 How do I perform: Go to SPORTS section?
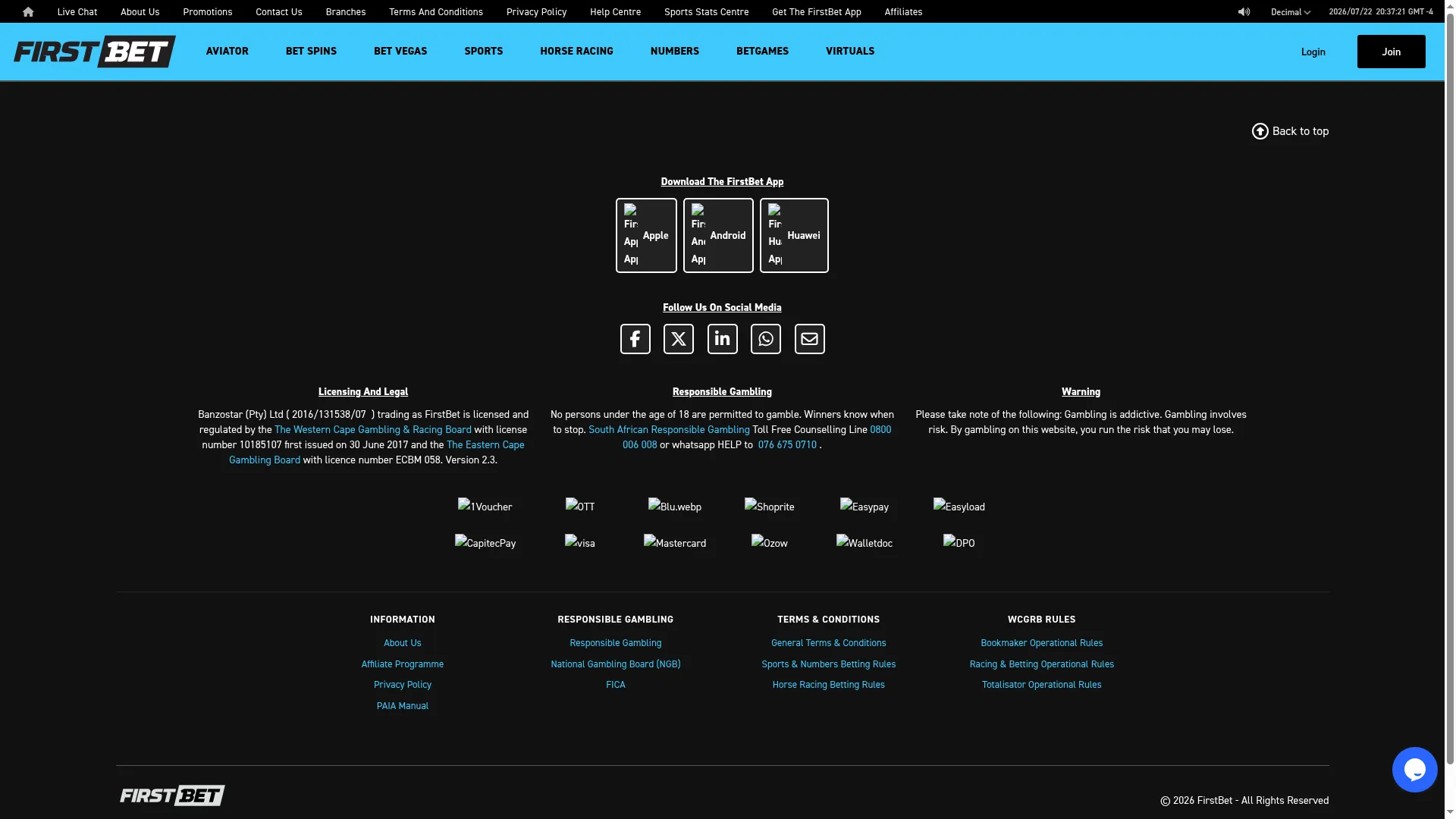(x=484, y=52)
